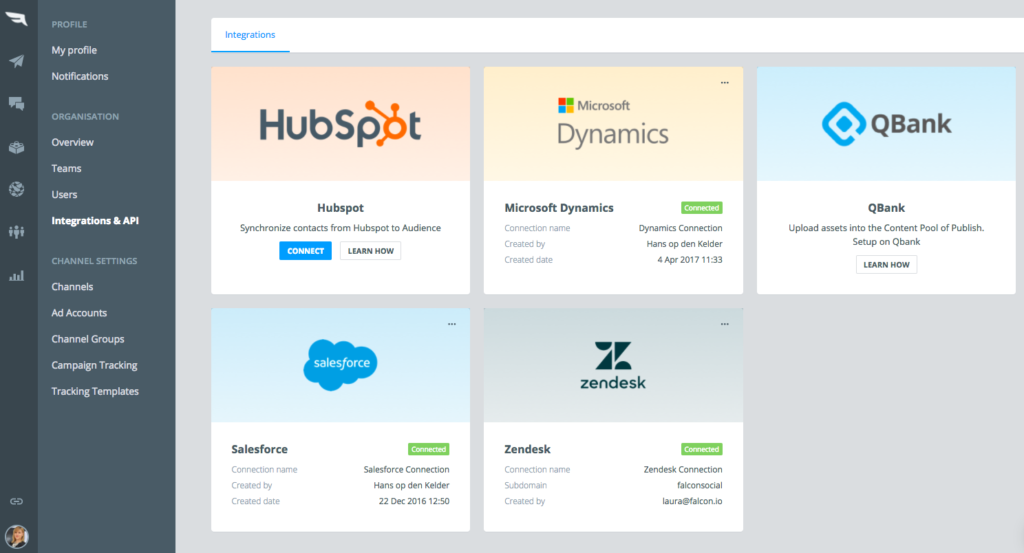Click the Falcon logo in the sidebar
The width and height of the screenshot is (1024, 553).
pyautogui.click(x=16, y=18)
